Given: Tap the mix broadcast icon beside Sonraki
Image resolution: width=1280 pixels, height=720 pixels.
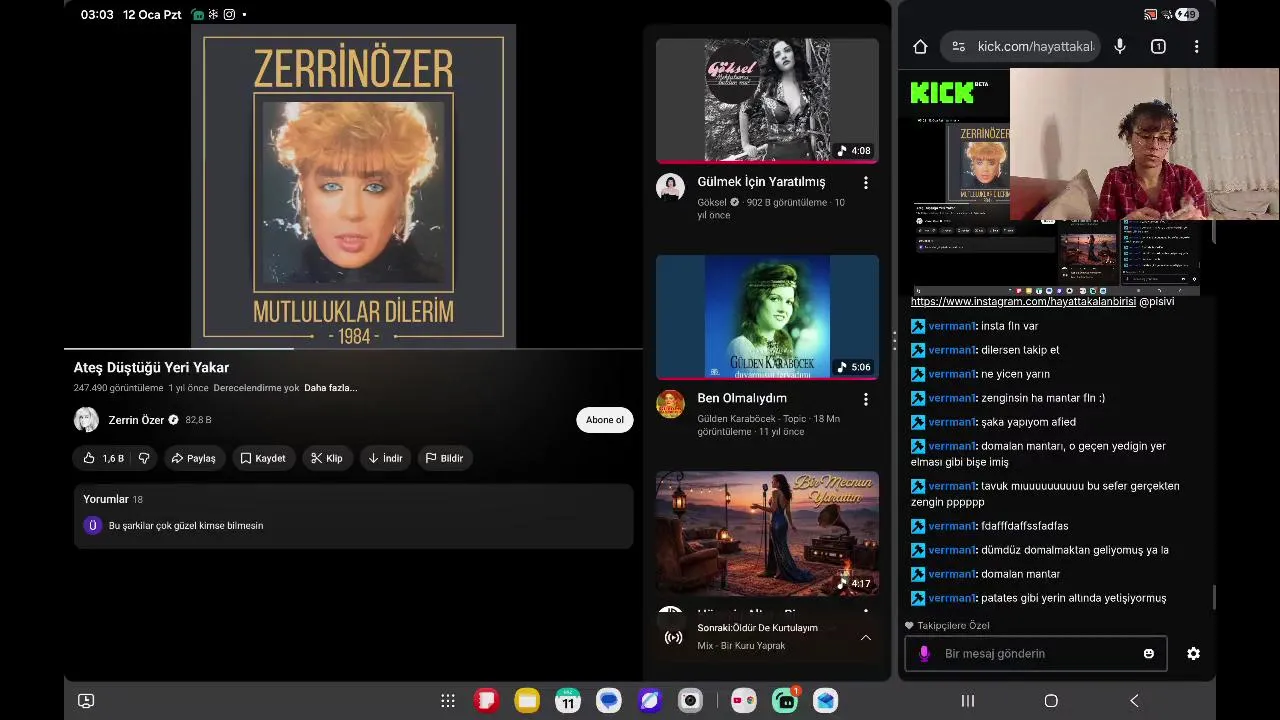Looking at the screenshot, I should coord(674,638).
